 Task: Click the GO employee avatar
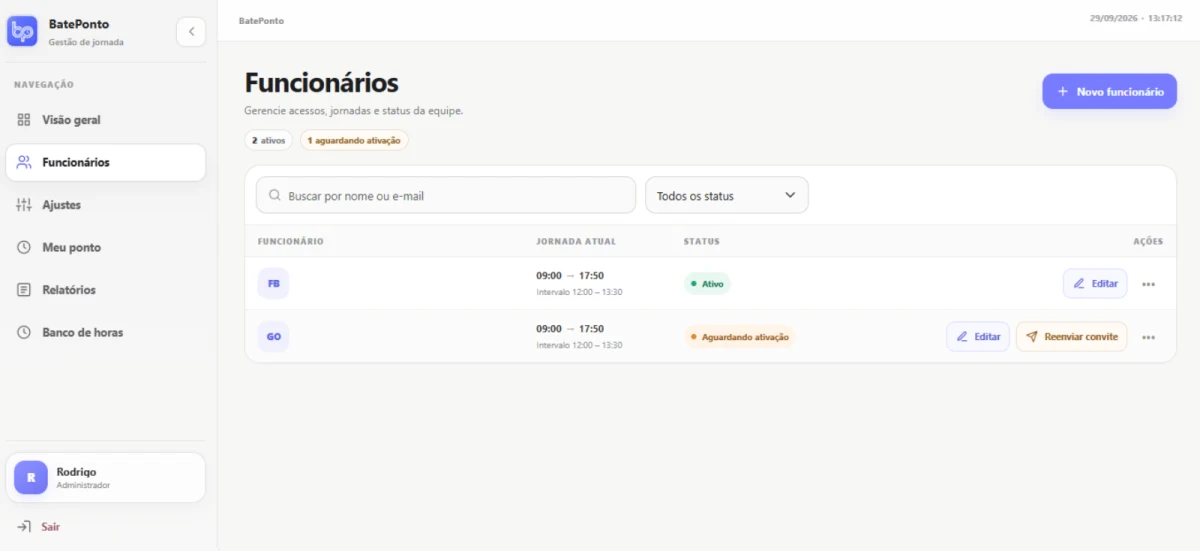(273, 337)
